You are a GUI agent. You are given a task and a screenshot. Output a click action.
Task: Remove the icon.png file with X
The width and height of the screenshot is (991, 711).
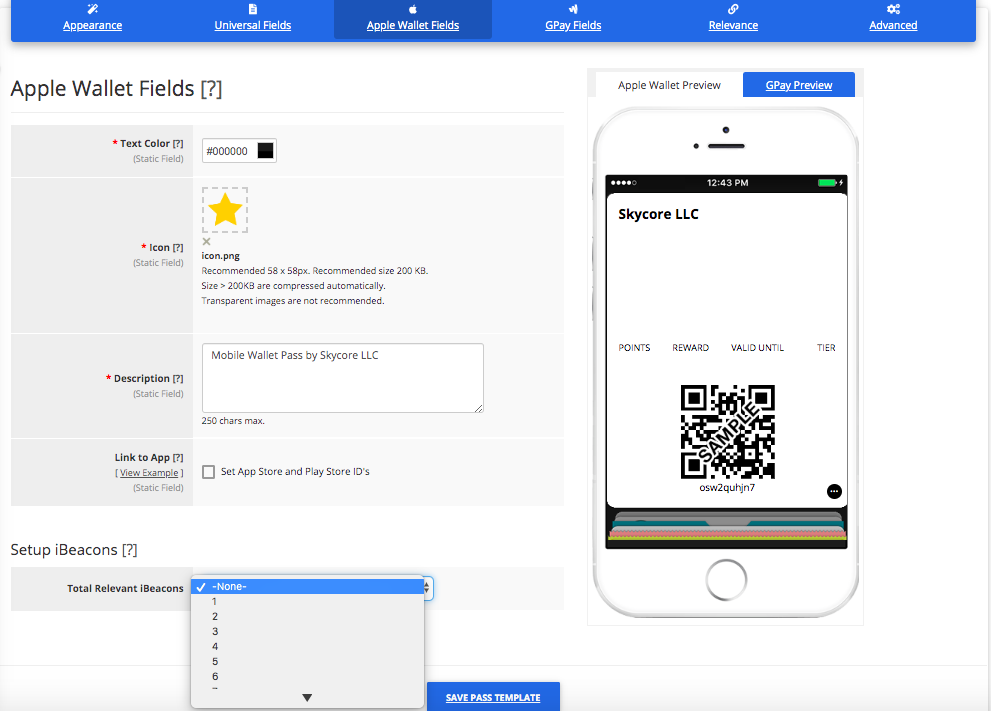207,241
